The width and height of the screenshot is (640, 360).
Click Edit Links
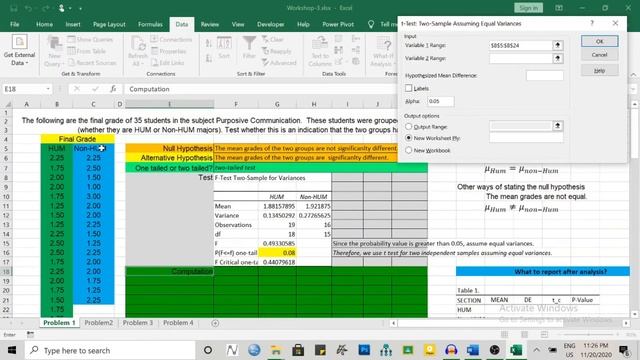pos(167,62)
